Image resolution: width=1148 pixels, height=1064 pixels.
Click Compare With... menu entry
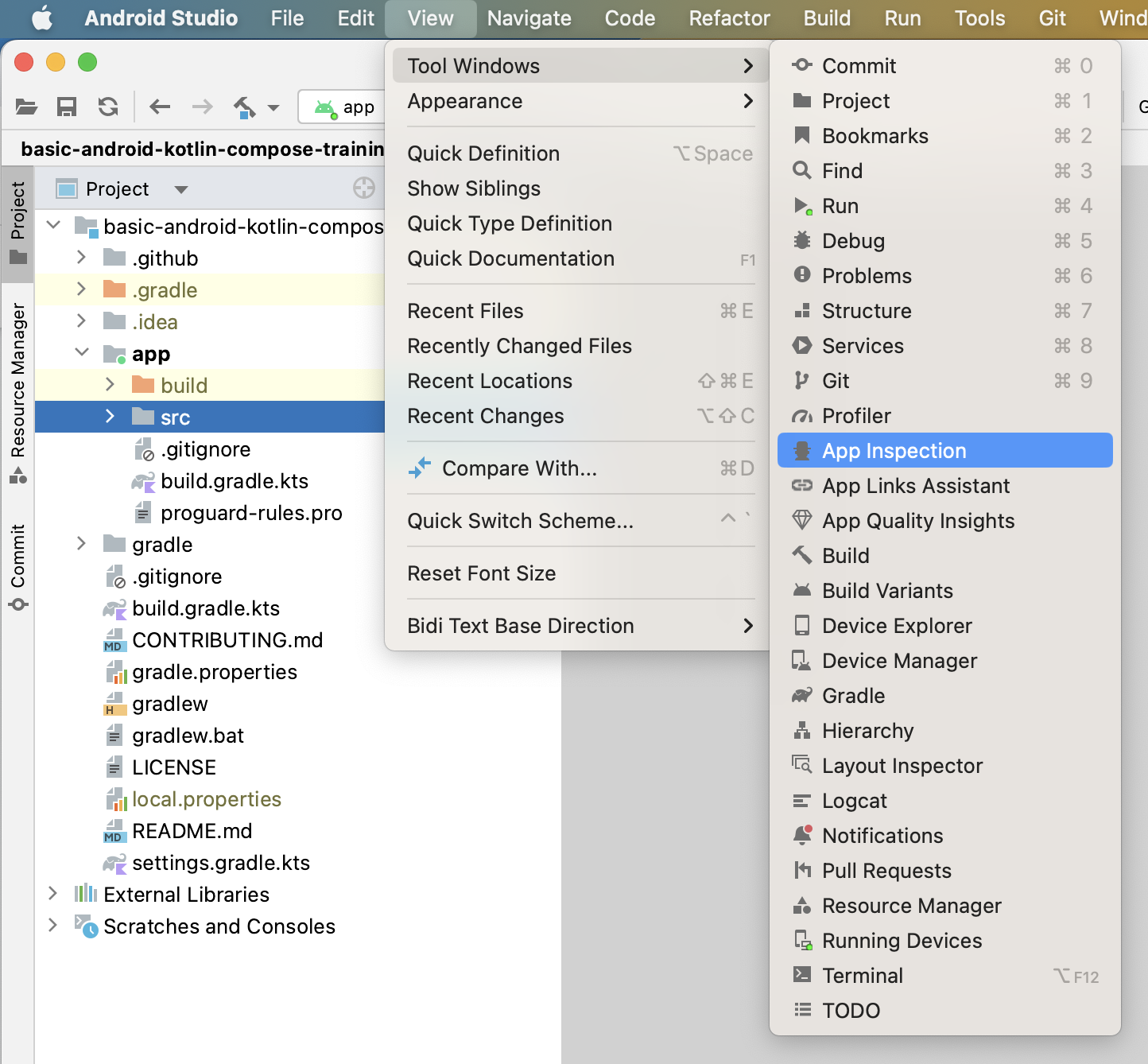[519, 468]
